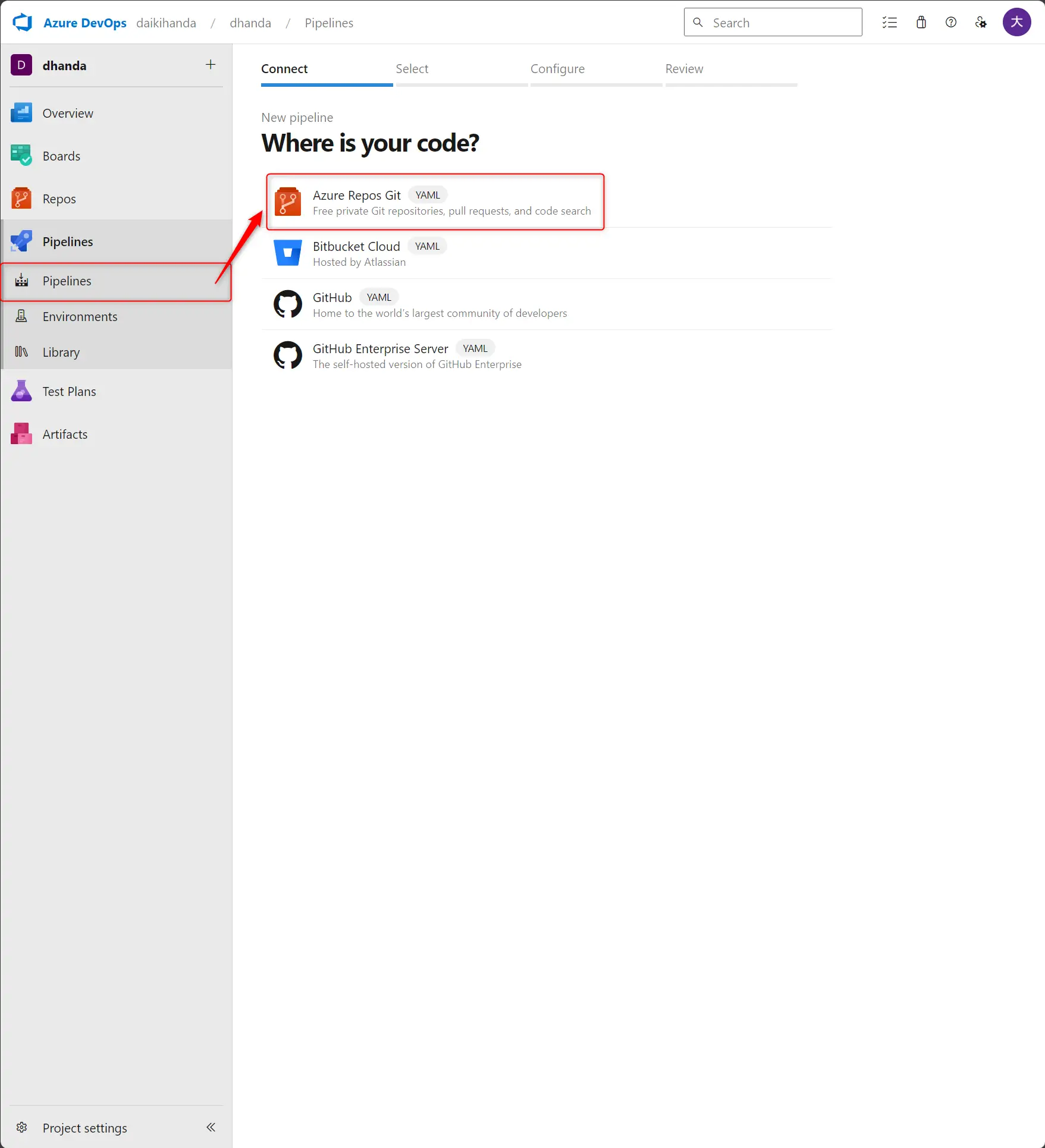Image resolution: width=1045 pixels, height=1148 pixels.
Task: Go to daikihanda organization breadcrumb
Action: (x=166, y=23)
